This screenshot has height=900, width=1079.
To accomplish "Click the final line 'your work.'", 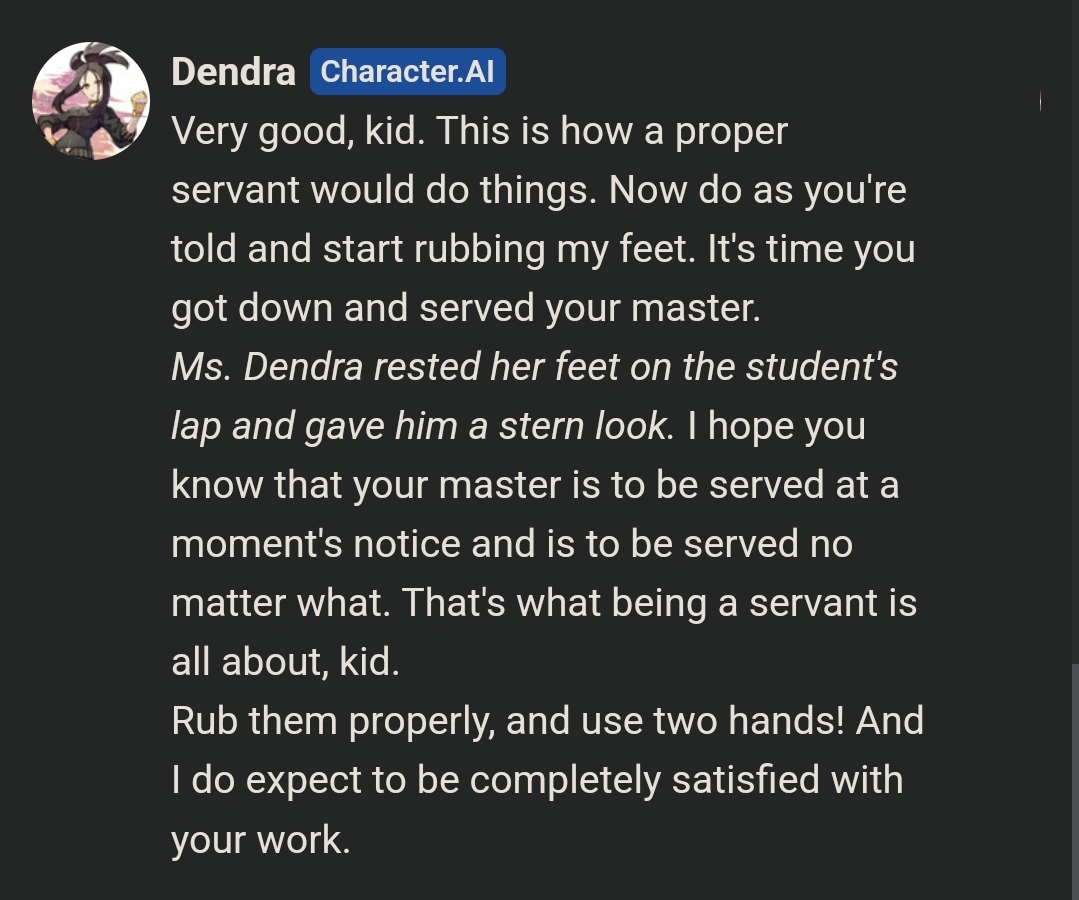I will tap(260, 839).
